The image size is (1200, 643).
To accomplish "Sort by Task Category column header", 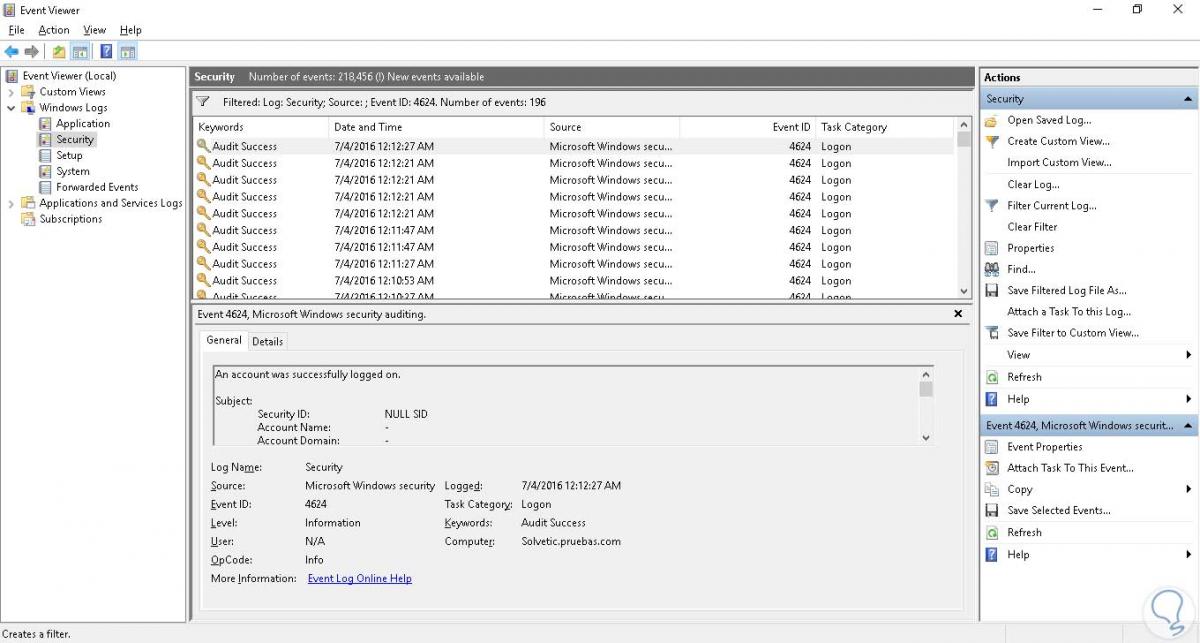I will click(886, 127).
